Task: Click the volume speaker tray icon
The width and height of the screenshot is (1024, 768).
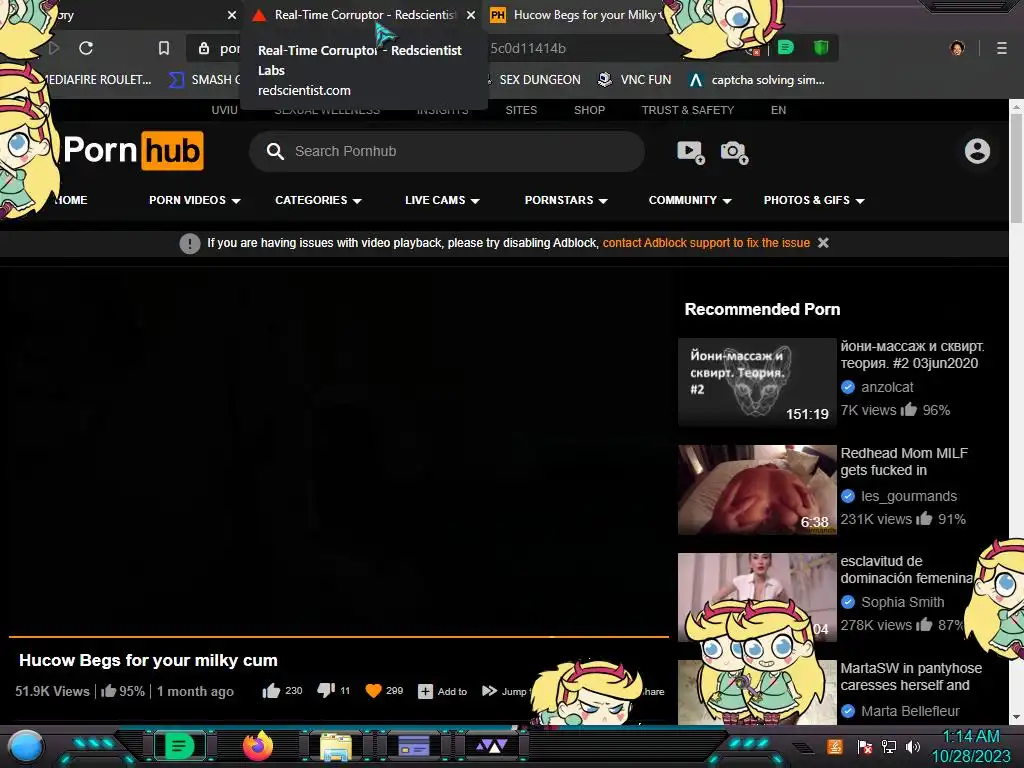Action: 913,746
